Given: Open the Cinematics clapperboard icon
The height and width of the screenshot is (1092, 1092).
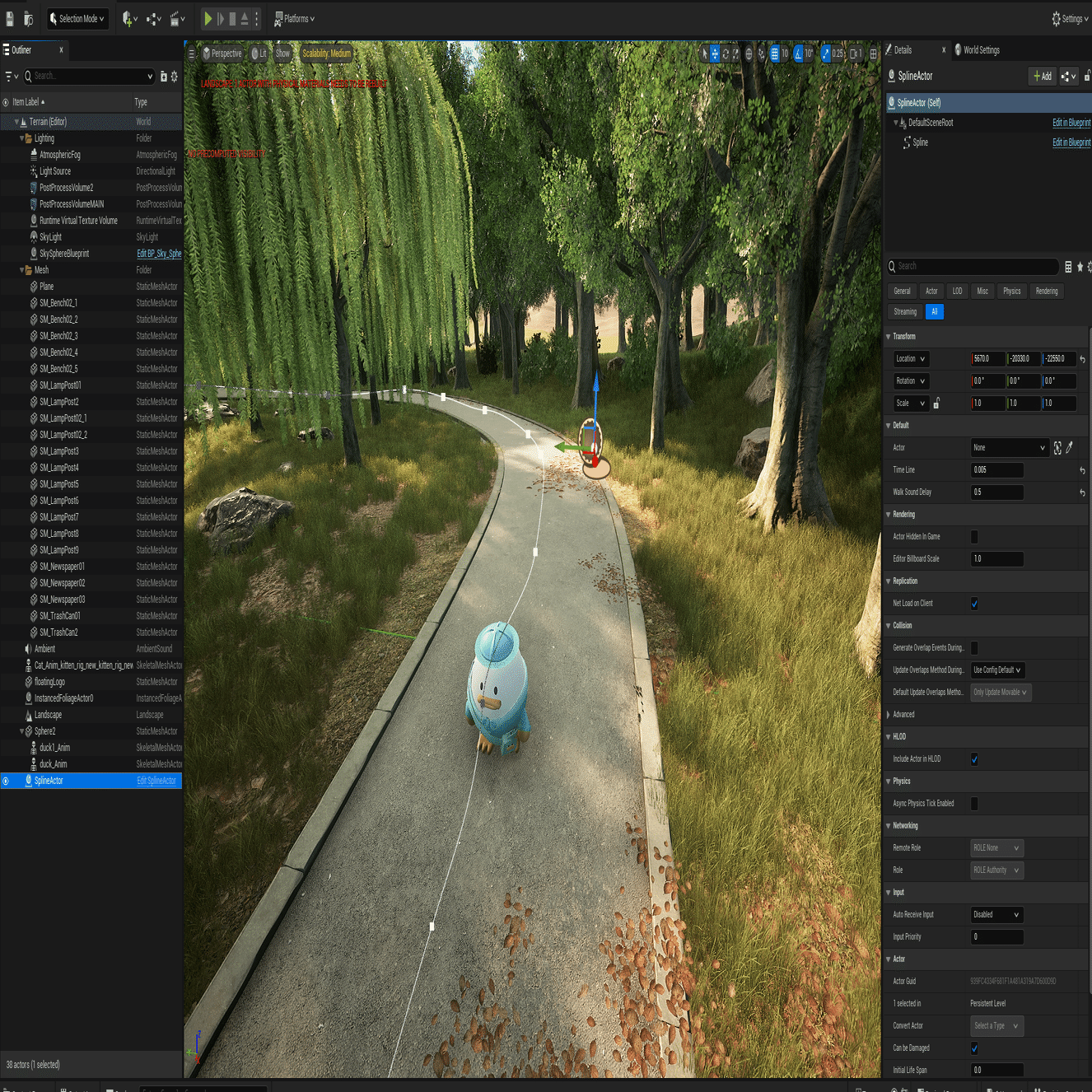Looking at the screenshot, I should (x=177, y=19).
